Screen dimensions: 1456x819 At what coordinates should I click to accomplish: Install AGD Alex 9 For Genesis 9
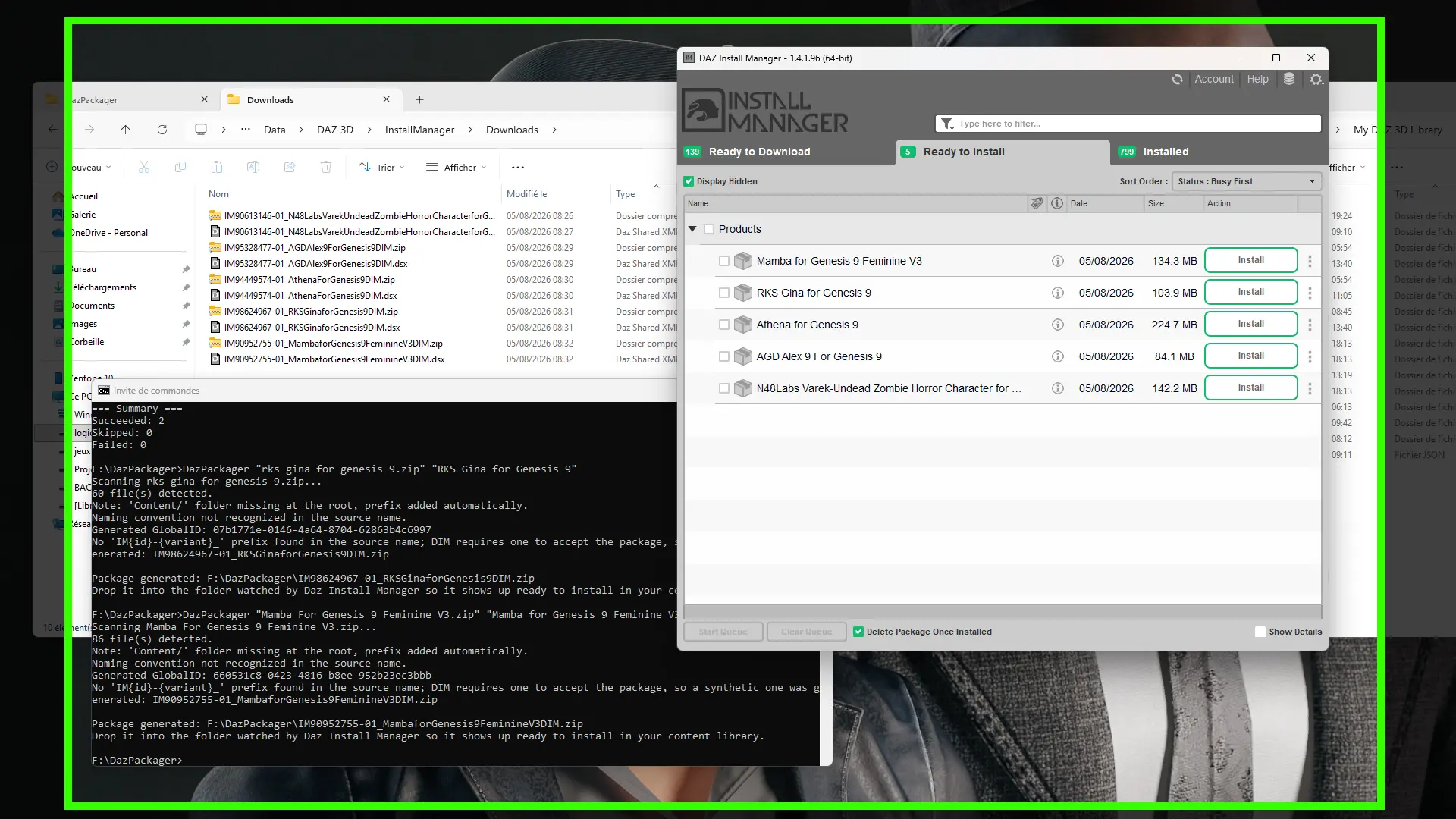coord(1251,356)
